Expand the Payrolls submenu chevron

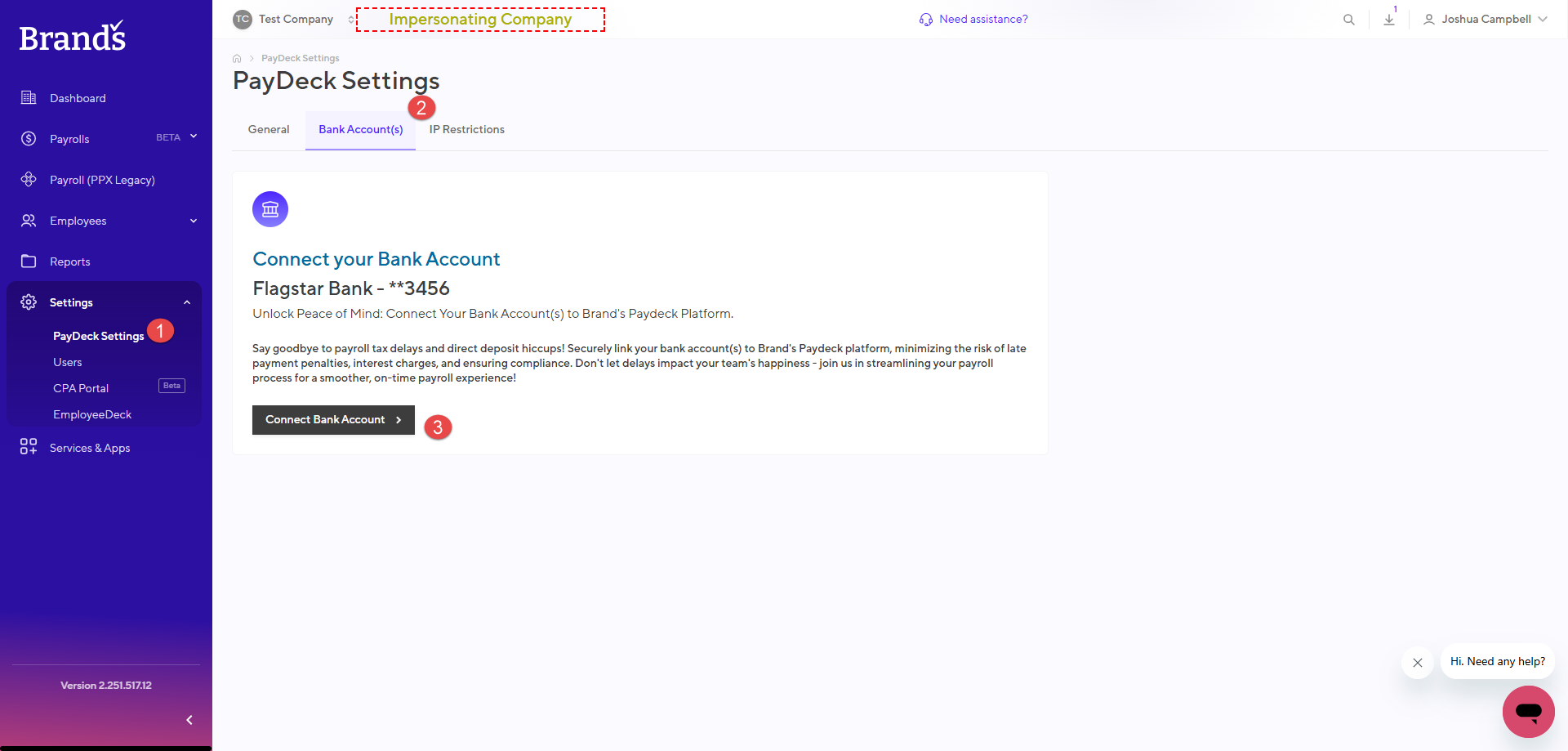pyautogui.click(x=194, y=136)
